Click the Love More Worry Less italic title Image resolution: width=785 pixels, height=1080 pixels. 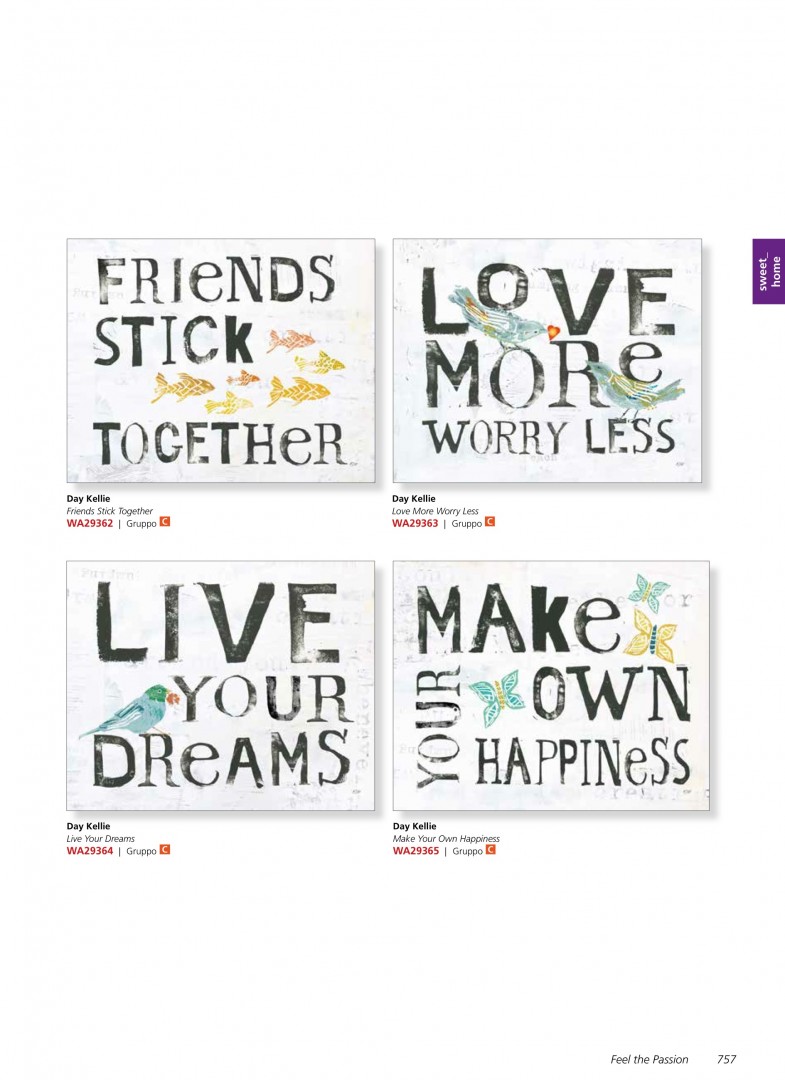[435, 511]
